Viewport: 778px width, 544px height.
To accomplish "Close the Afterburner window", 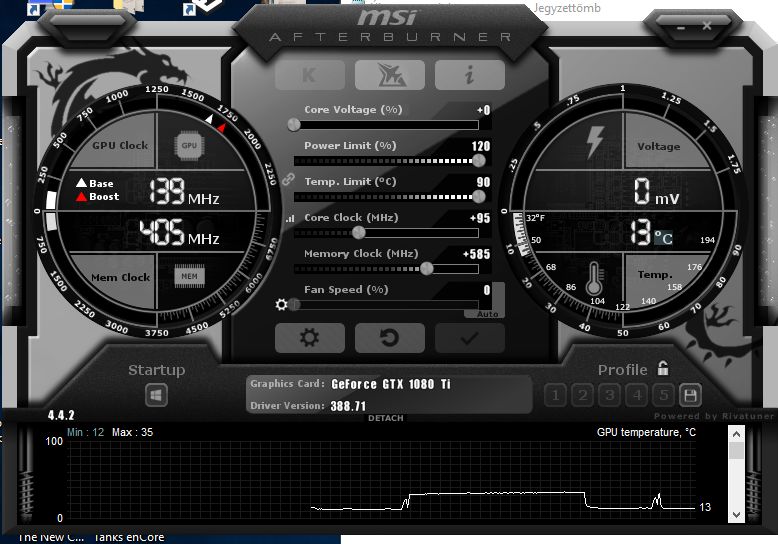I will 707,25.
